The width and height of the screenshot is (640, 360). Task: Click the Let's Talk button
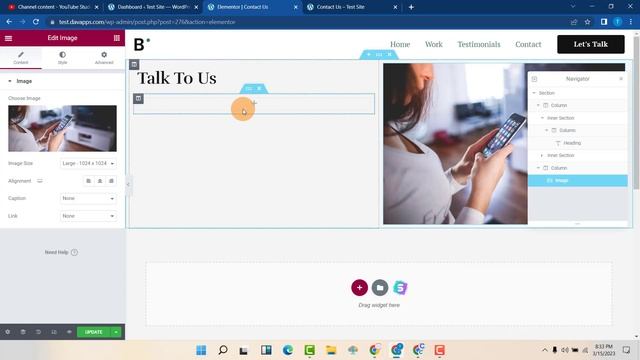pos(591,44)
